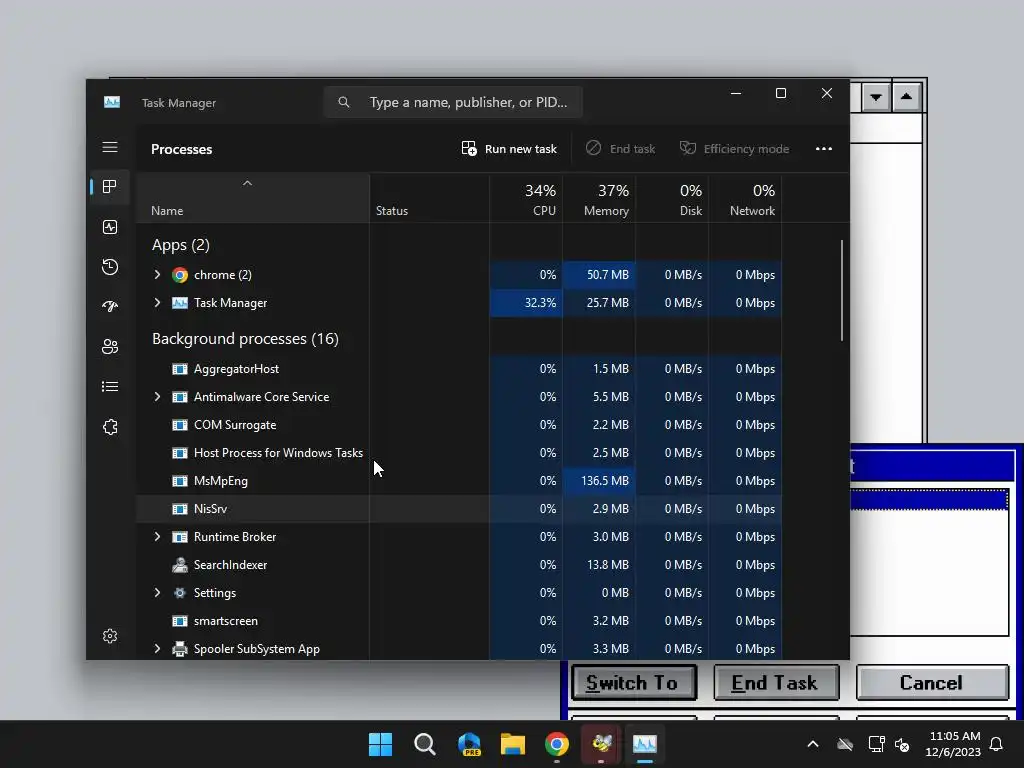Open the taskbar clock and date
The width and height of the screenshot is (1024, 768).
pos(953,744)
